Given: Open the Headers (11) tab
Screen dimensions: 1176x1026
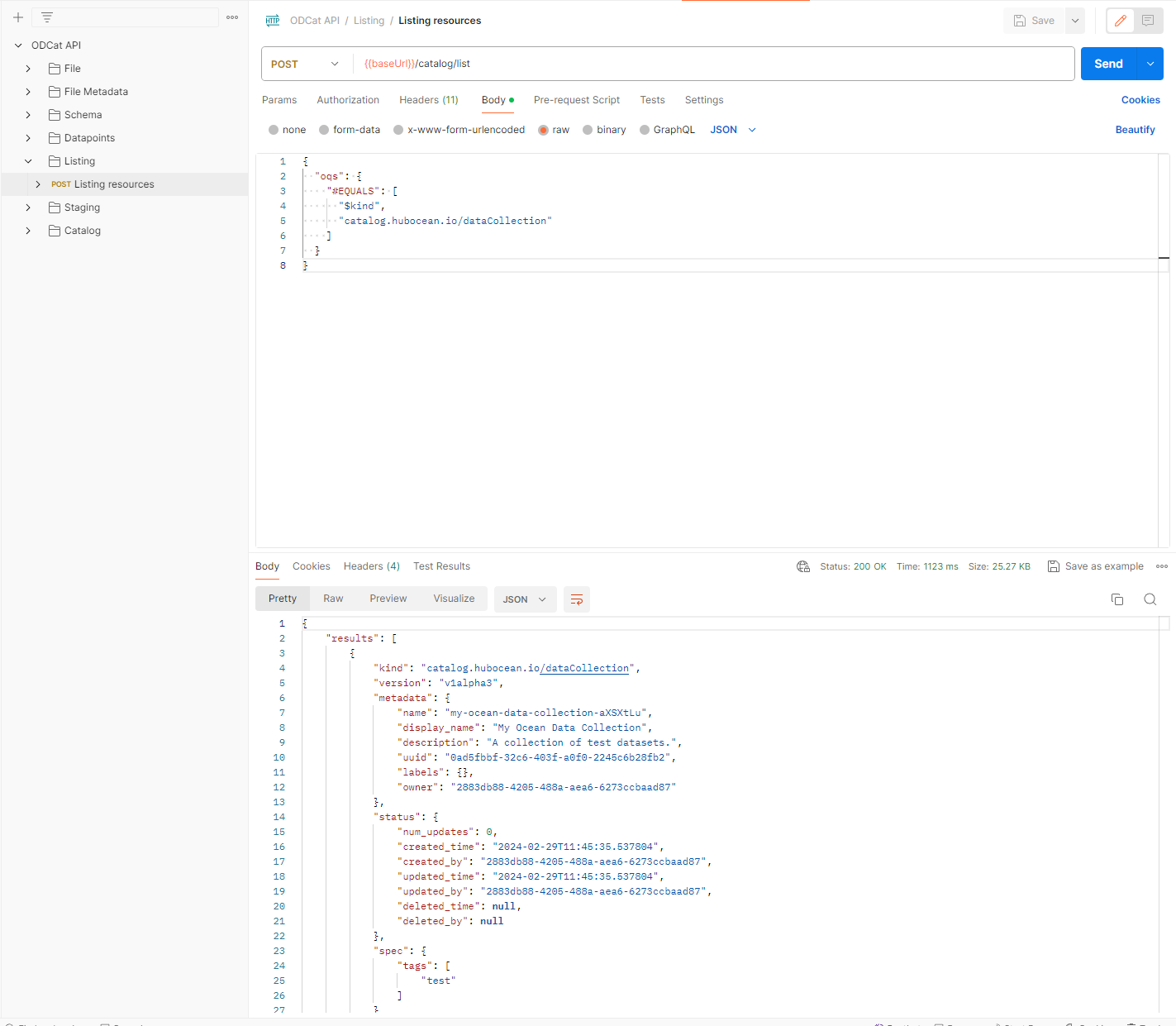Looking at the screenshot, I should 429,100.
